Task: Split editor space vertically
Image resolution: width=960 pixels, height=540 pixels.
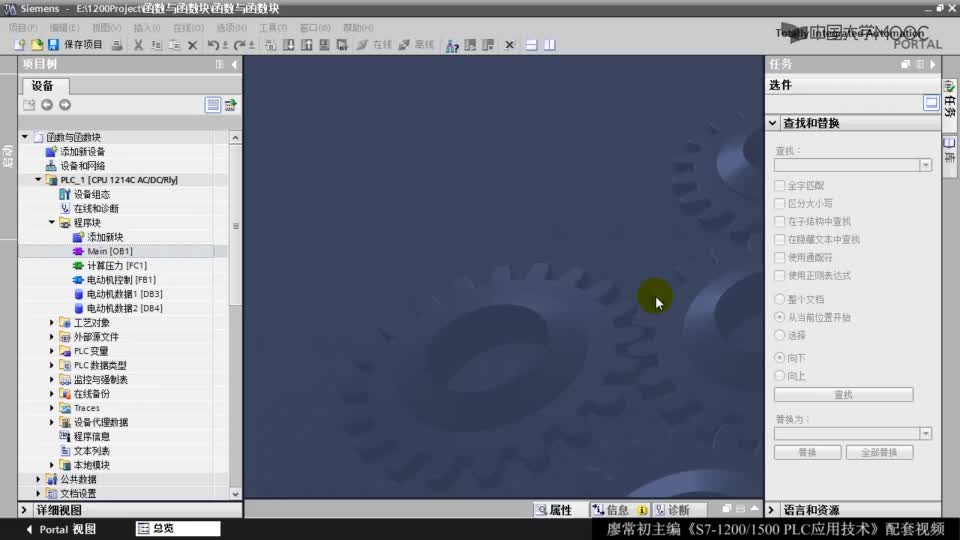Action: [x=549, y=45]
